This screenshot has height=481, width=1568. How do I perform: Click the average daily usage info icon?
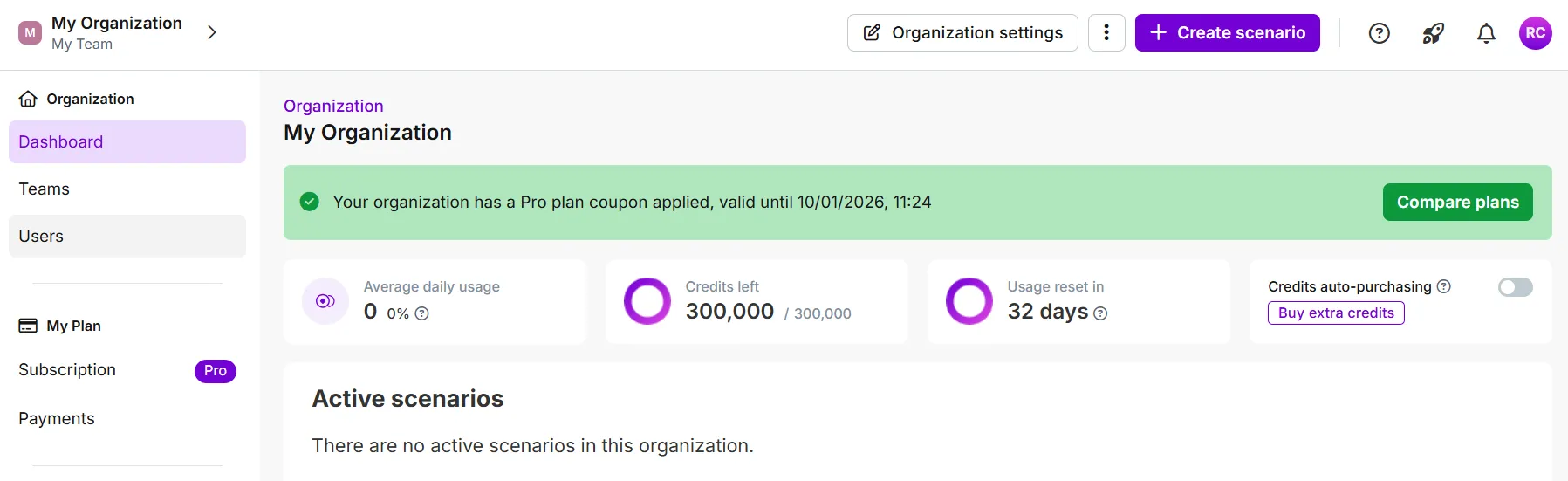tap(422, 313)
